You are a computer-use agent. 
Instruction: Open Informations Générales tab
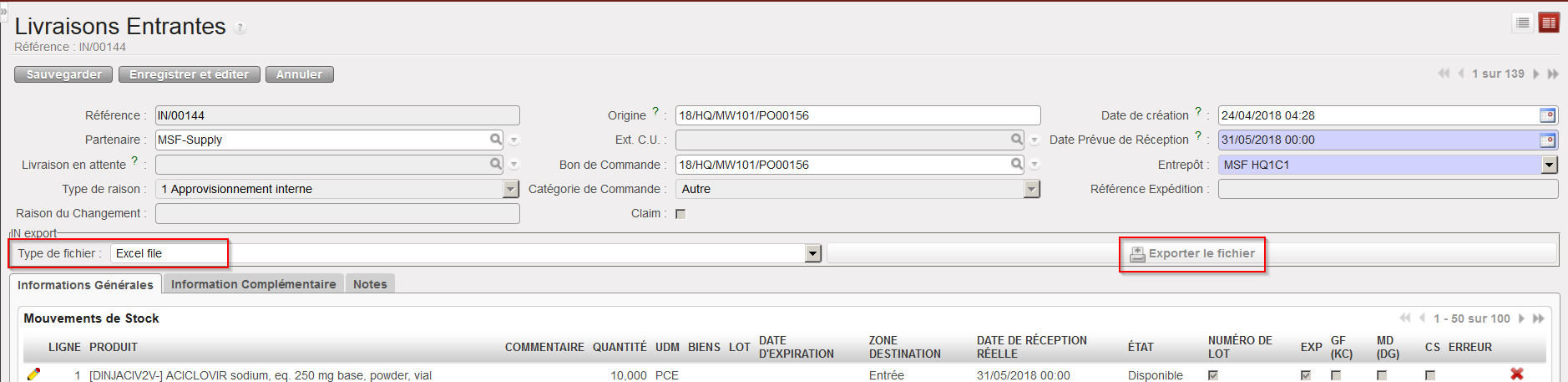coord(85,284)
